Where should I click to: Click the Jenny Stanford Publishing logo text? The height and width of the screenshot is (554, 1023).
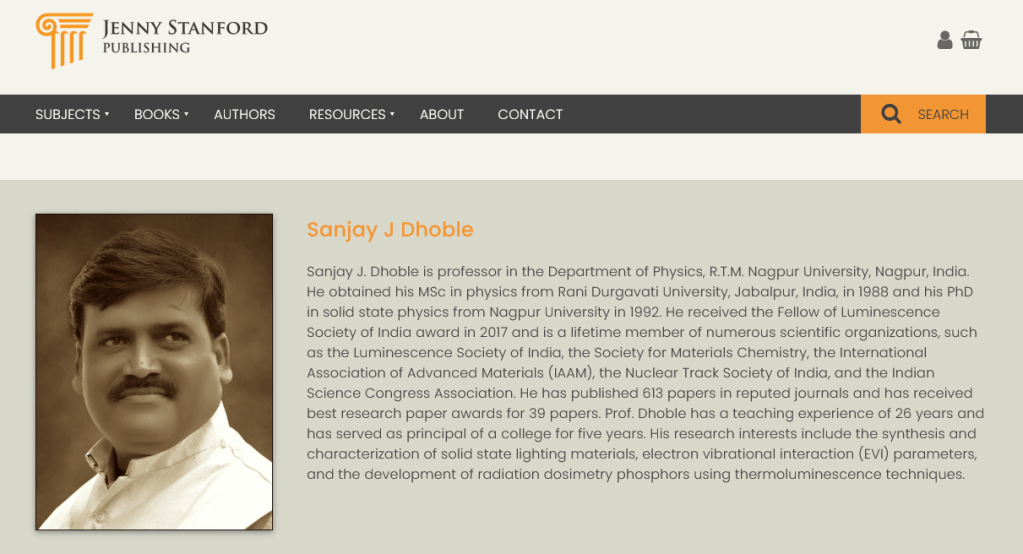click(185, 28)
